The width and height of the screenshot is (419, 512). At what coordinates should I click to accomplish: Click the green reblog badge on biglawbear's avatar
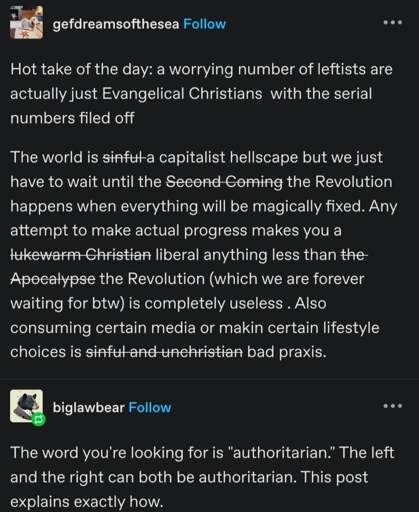tap(38, 419)
